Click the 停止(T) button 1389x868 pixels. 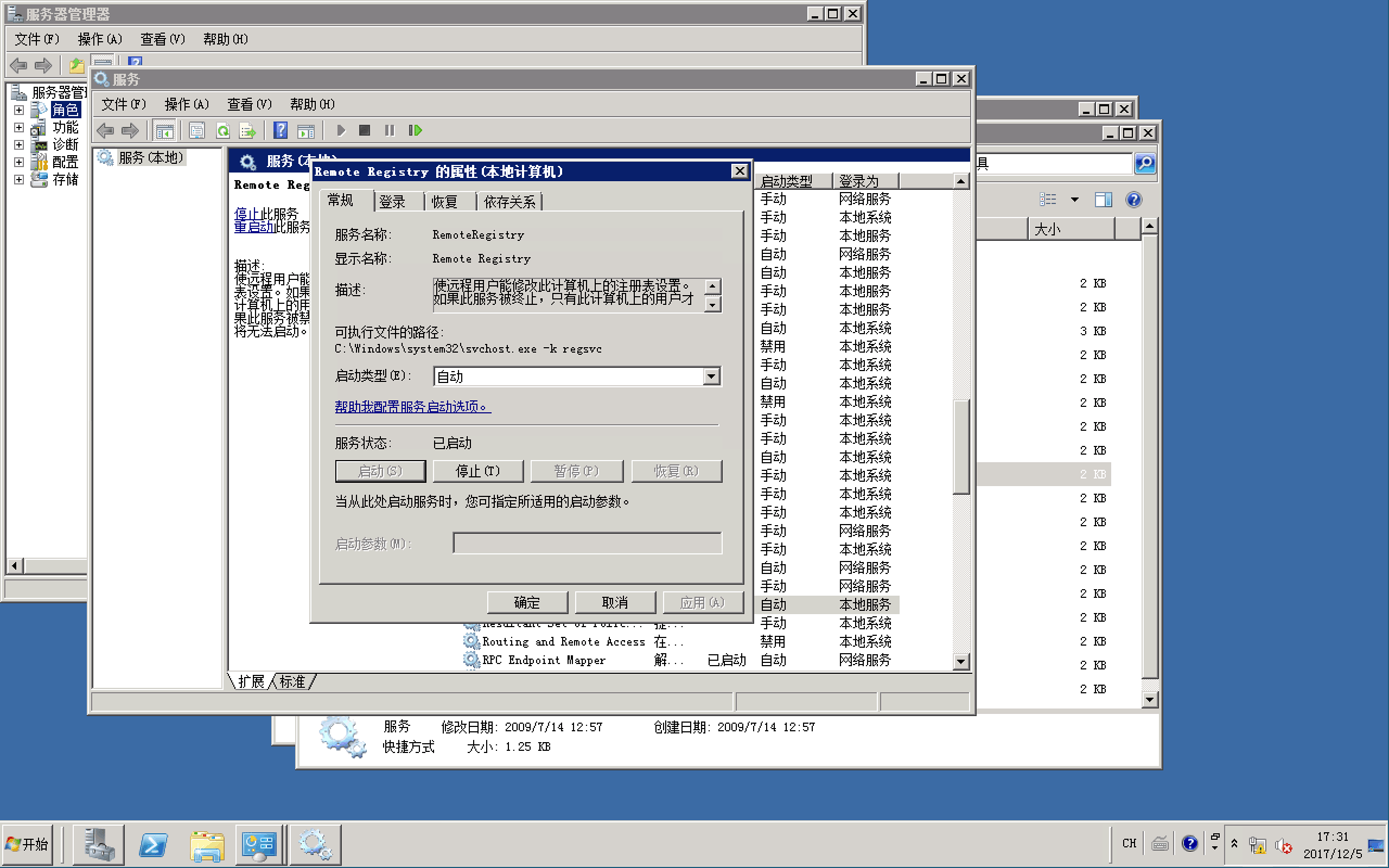(x=477, y=471)
